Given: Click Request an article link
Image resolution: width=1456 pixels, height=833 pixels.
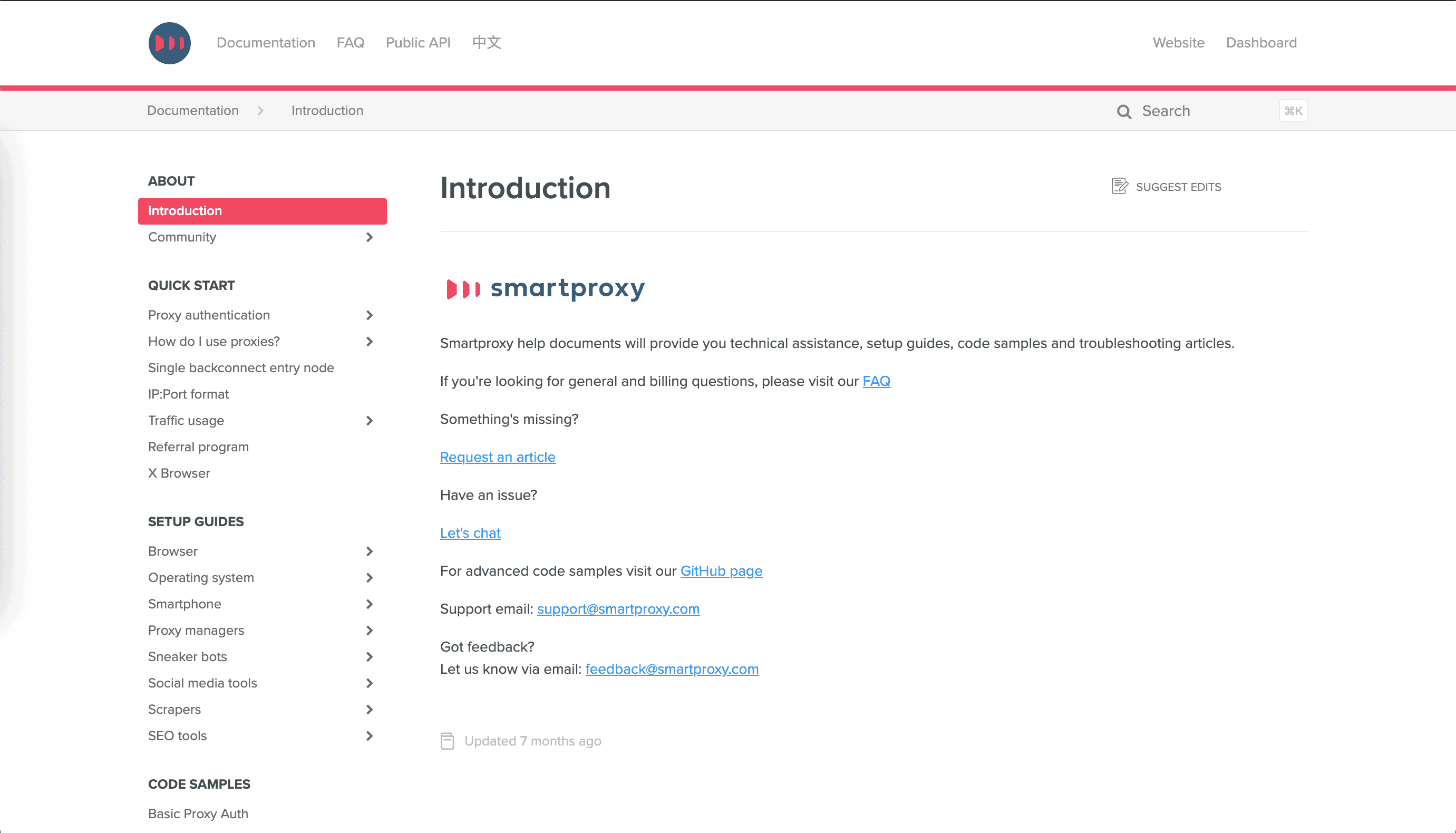Looking at the screenshot, I should (498, 457).
